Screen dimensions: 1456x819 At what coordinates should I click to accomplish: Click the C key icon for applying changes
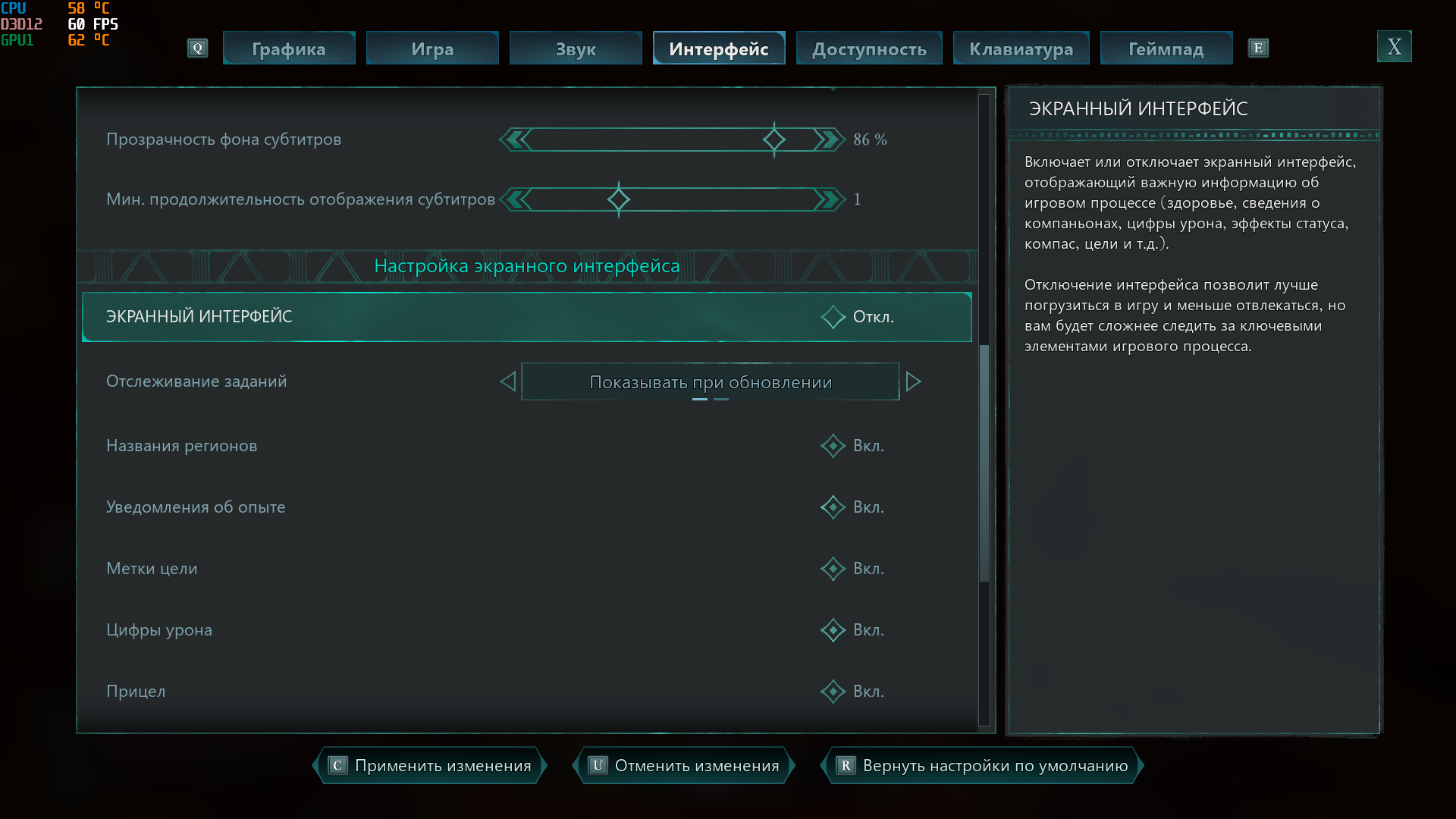coord(337,765)
